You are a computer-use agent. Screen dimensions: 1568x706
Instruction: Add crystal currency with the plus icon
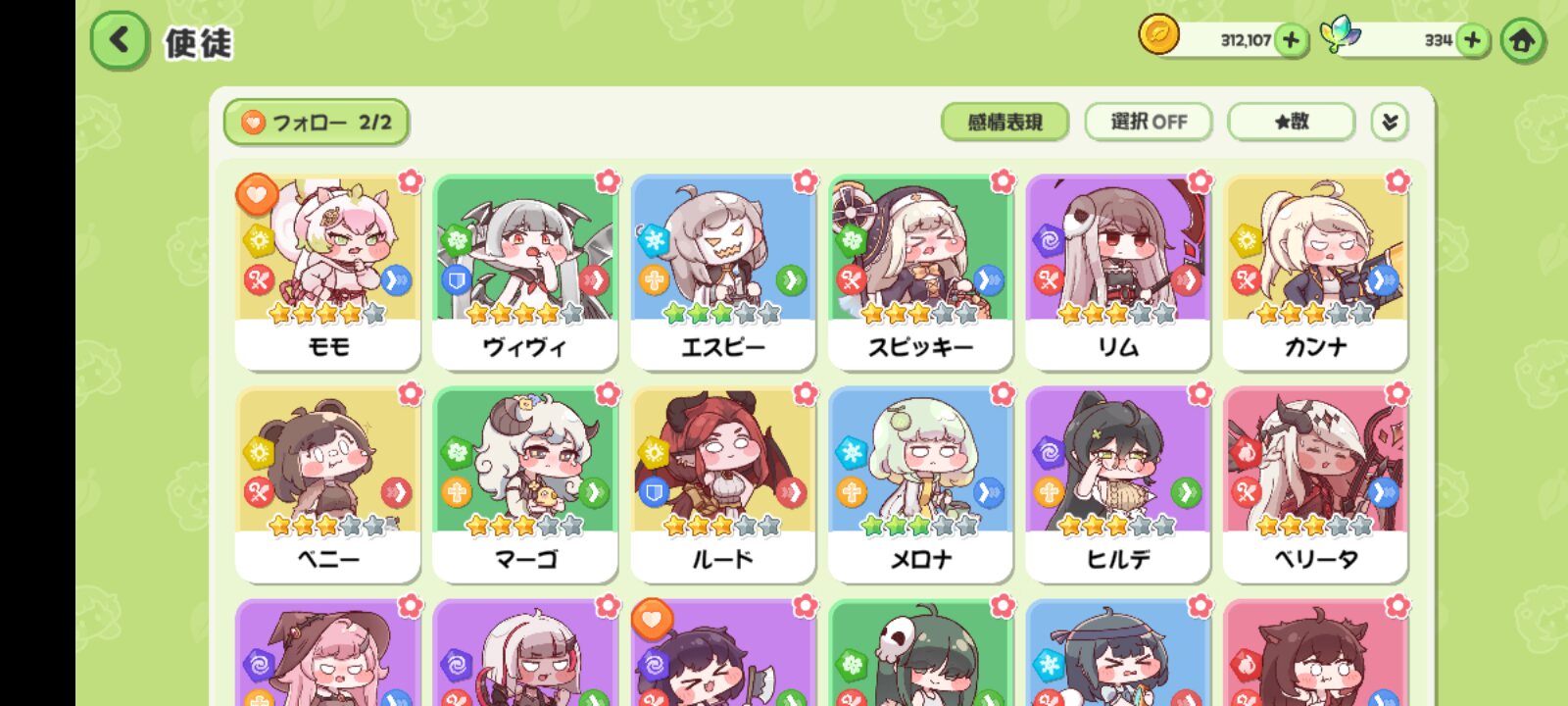pyautogui.click(x=1471, y=40)
